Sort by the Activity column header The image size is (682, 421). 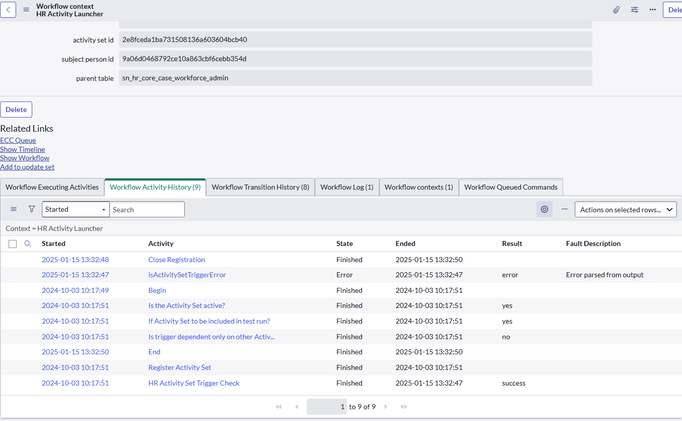click(x=161, y=244)
